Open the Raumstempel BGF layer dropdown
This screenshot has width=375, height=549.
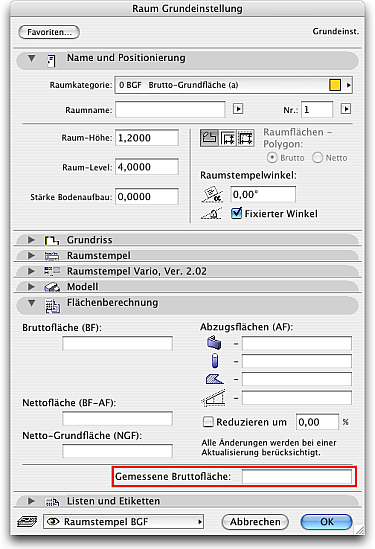[x=123, y=522]
